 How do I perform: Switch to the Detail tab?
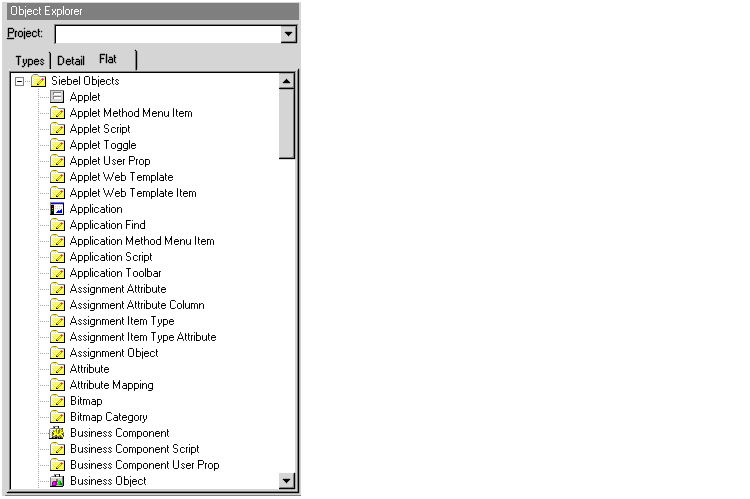pos(71,61)
